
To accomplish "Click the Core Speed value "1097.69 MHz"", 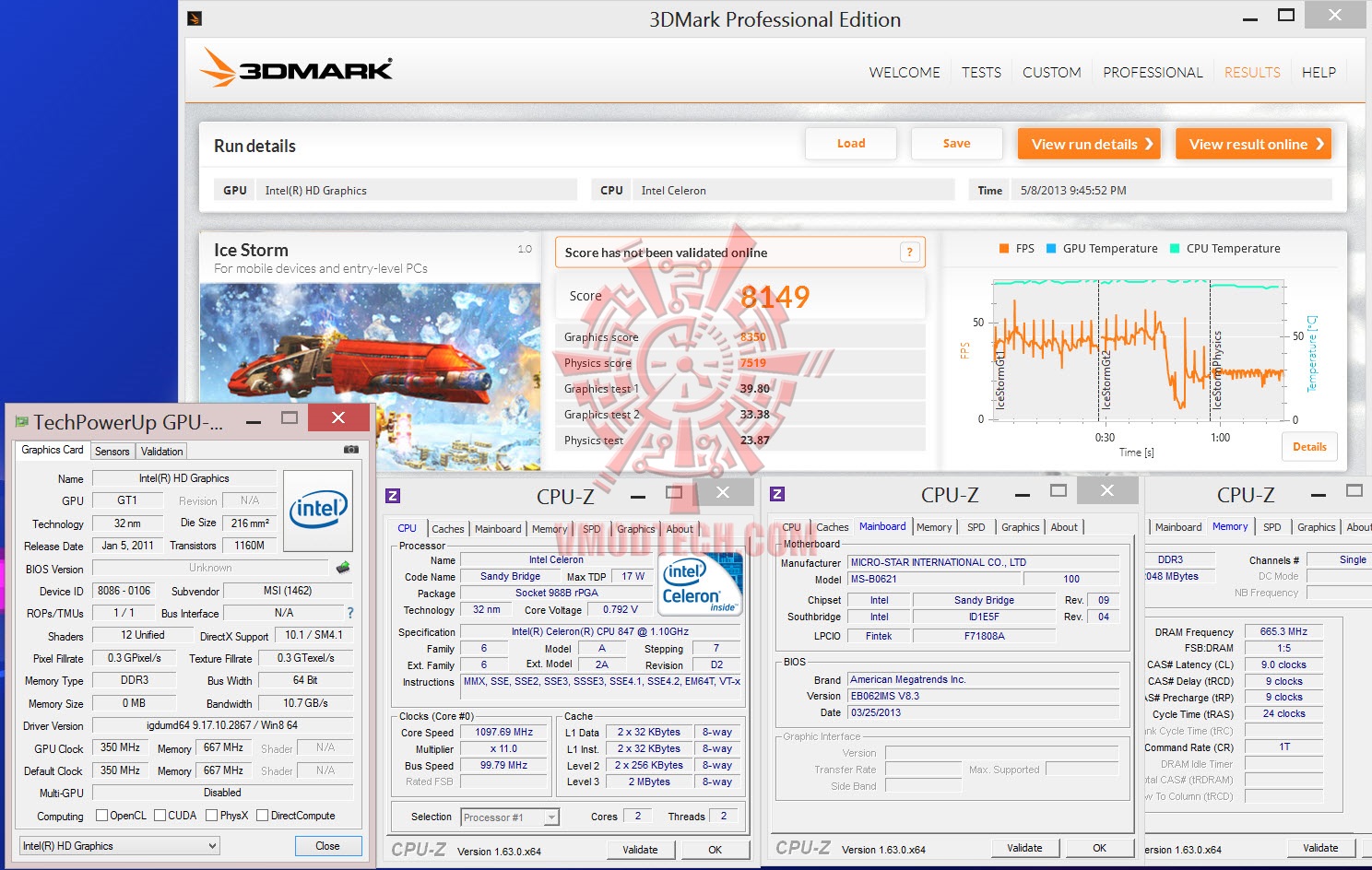I will [x=504, y=733].
